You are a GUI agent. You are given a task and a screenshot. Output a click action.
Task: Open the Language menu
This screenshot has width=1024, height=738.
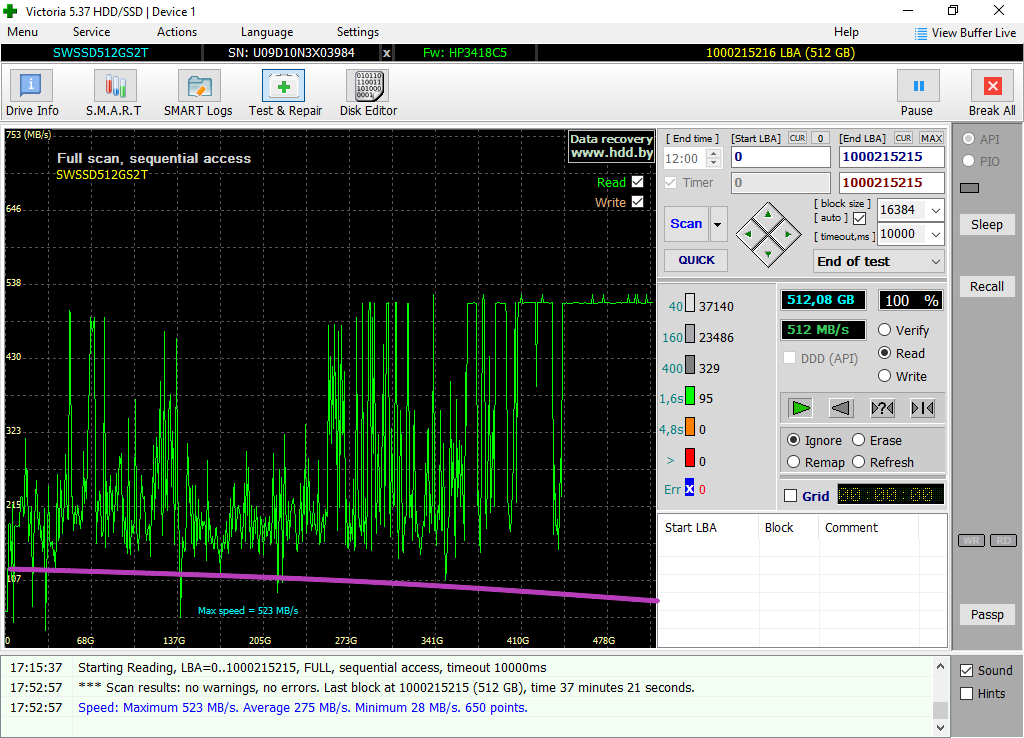(x=267, y=32)
